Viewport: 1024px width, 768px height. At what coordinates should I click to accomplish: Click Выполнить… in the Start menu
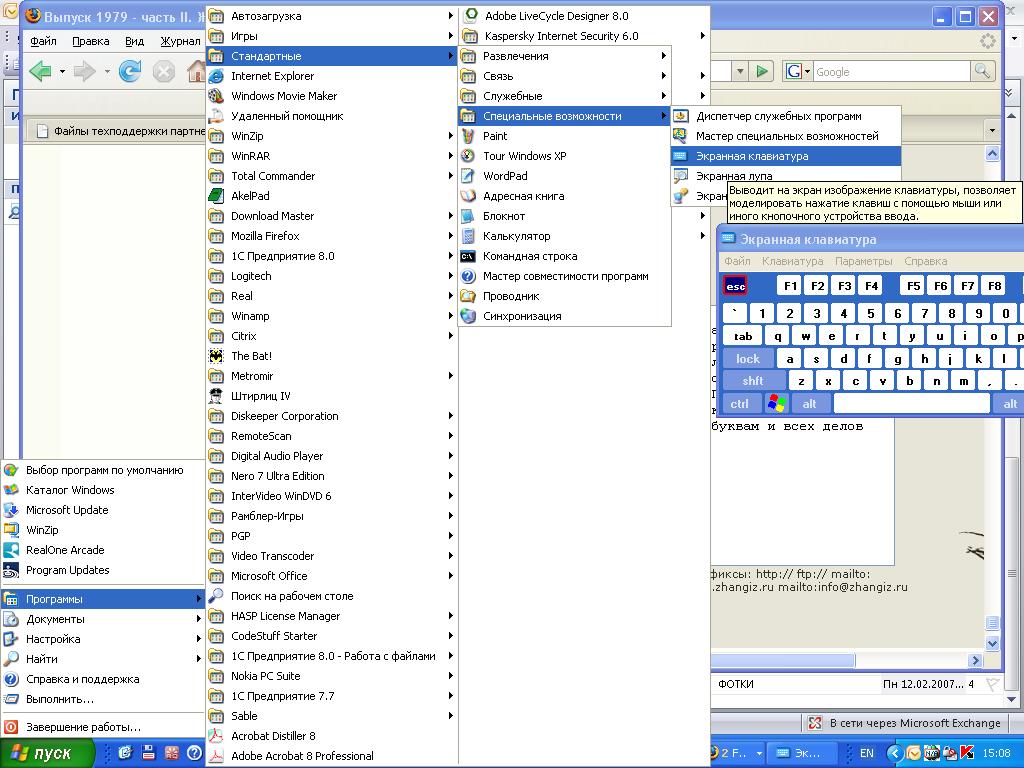pyautogui.click(x=103, y=699)
